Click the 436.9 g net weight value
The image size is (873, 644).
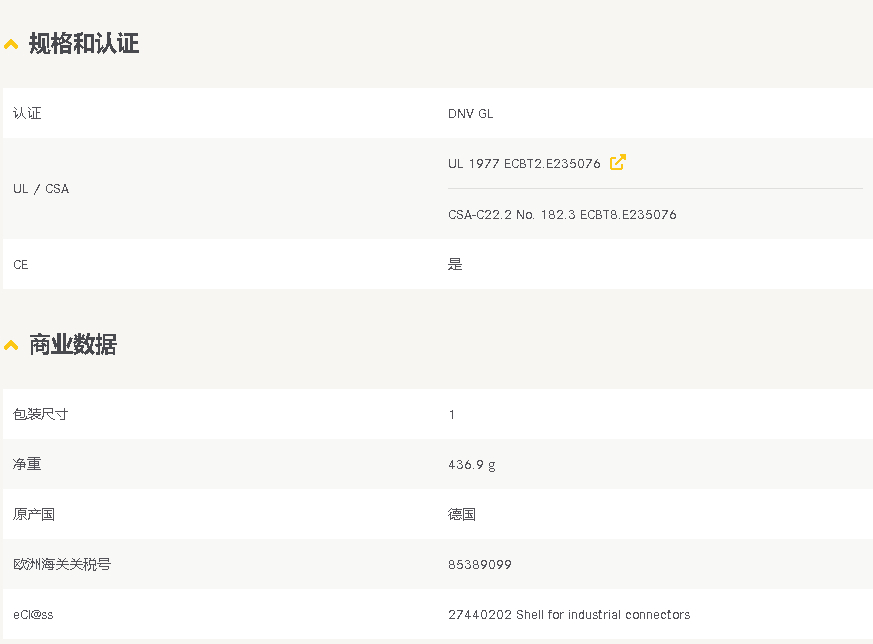coord(472,465)
